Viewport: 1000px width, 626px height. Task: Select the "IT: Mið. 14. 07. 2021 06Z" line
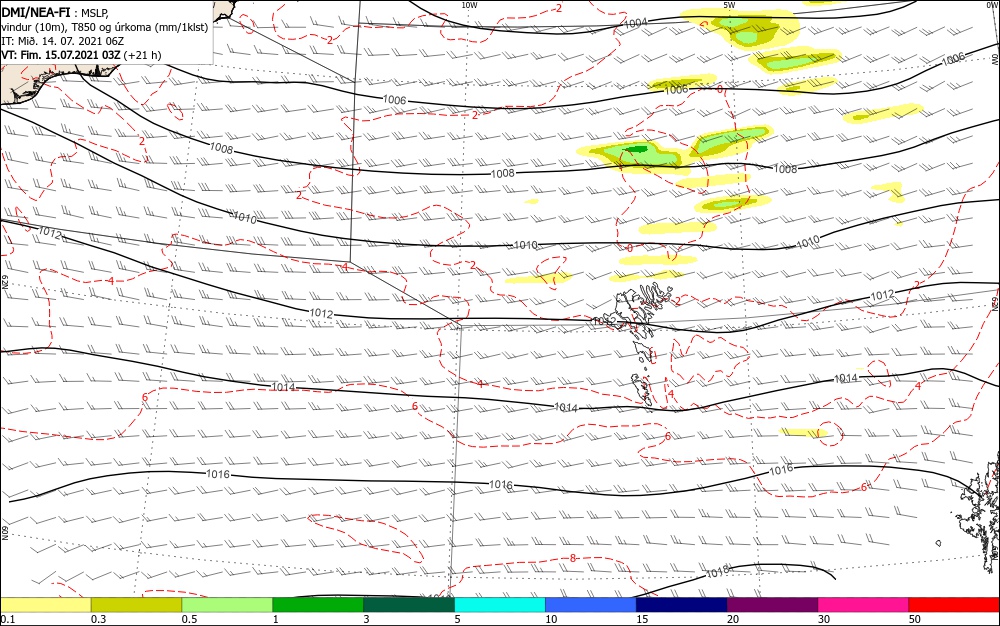coord(62,41)
